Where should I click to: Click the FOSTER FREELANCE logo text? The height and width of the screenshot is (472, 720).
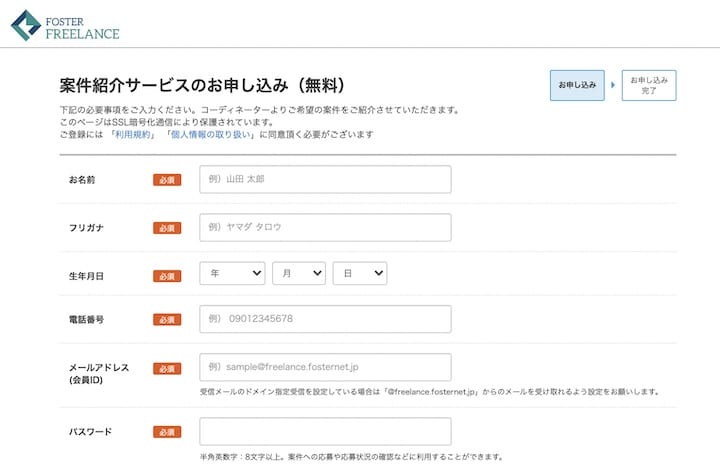coord(82,26)
